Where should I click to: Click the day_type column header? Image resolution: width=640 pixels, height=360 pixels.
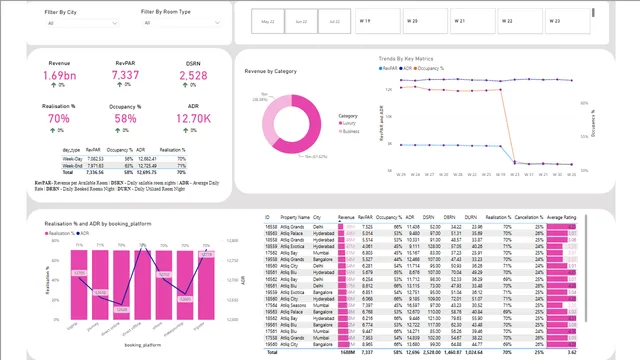[71, 150]
